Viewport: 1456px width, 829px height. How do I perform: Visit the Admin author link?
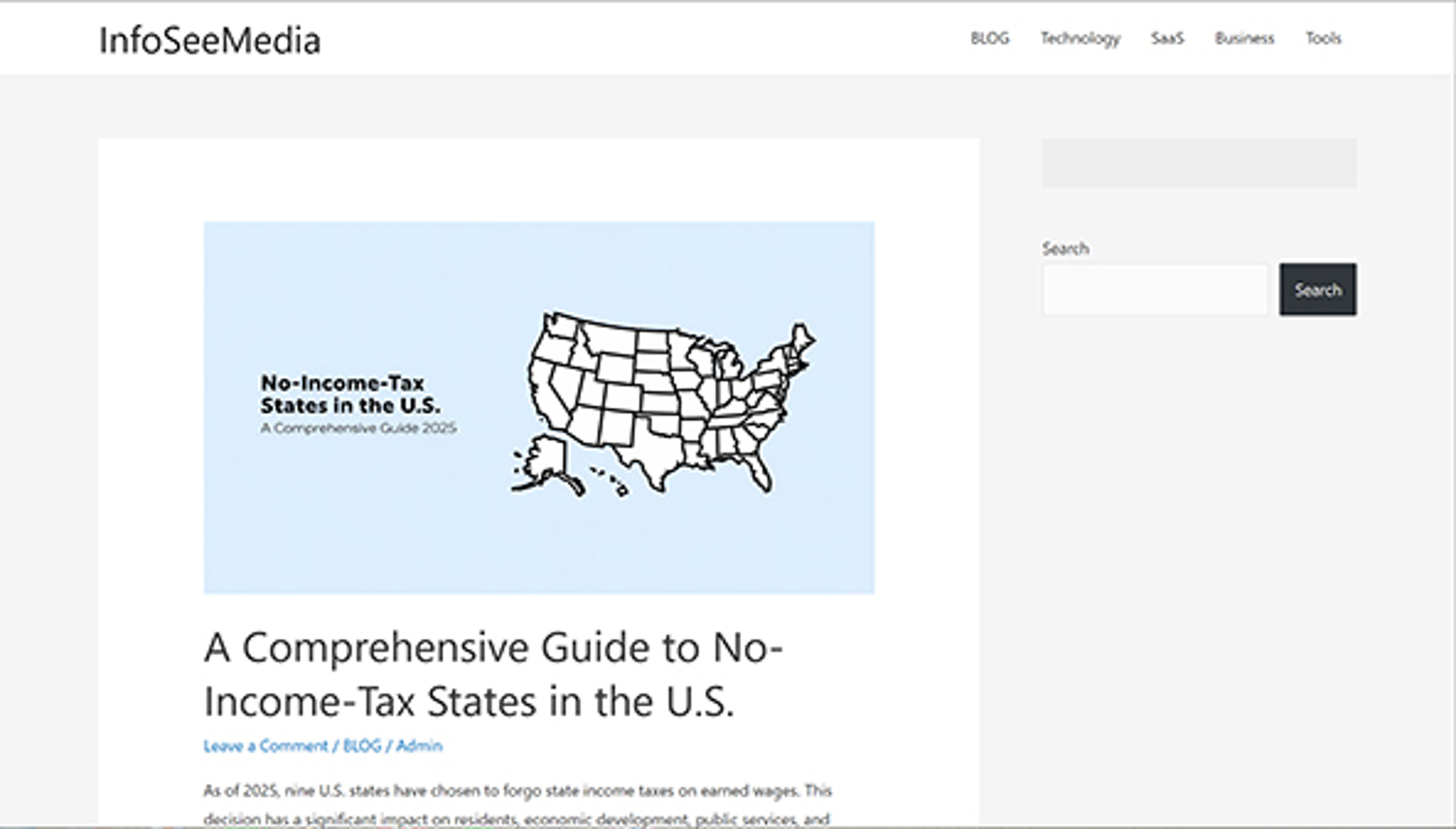tap(419, 746)
